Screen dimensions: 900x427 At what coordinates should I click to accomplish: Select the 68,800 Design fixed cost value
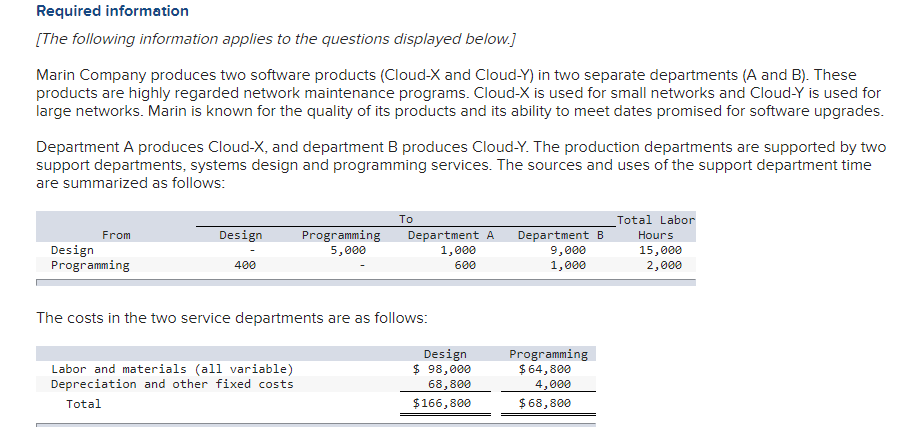point(449,384)
